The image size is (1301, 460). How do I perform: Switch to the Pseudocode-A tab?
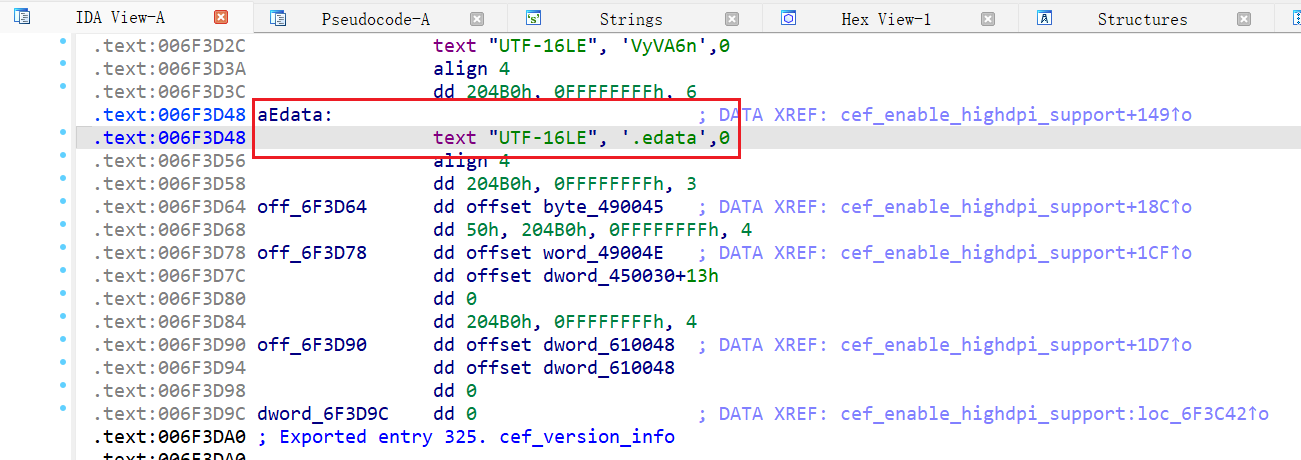coord(375,19)
